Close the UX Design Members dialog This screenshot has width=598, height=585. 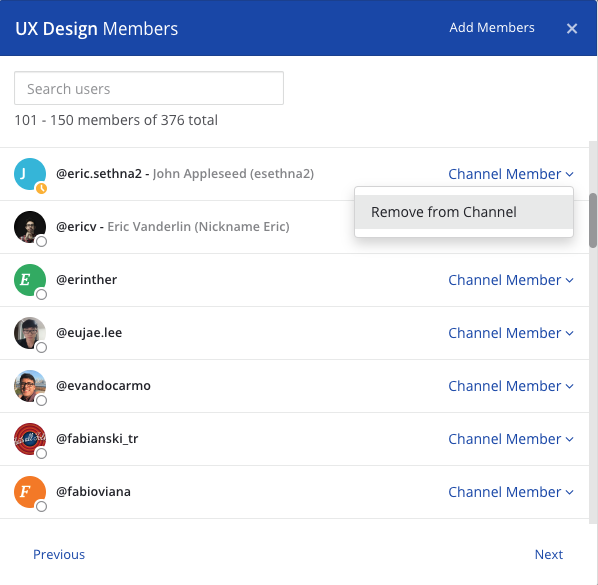[571, 29]
